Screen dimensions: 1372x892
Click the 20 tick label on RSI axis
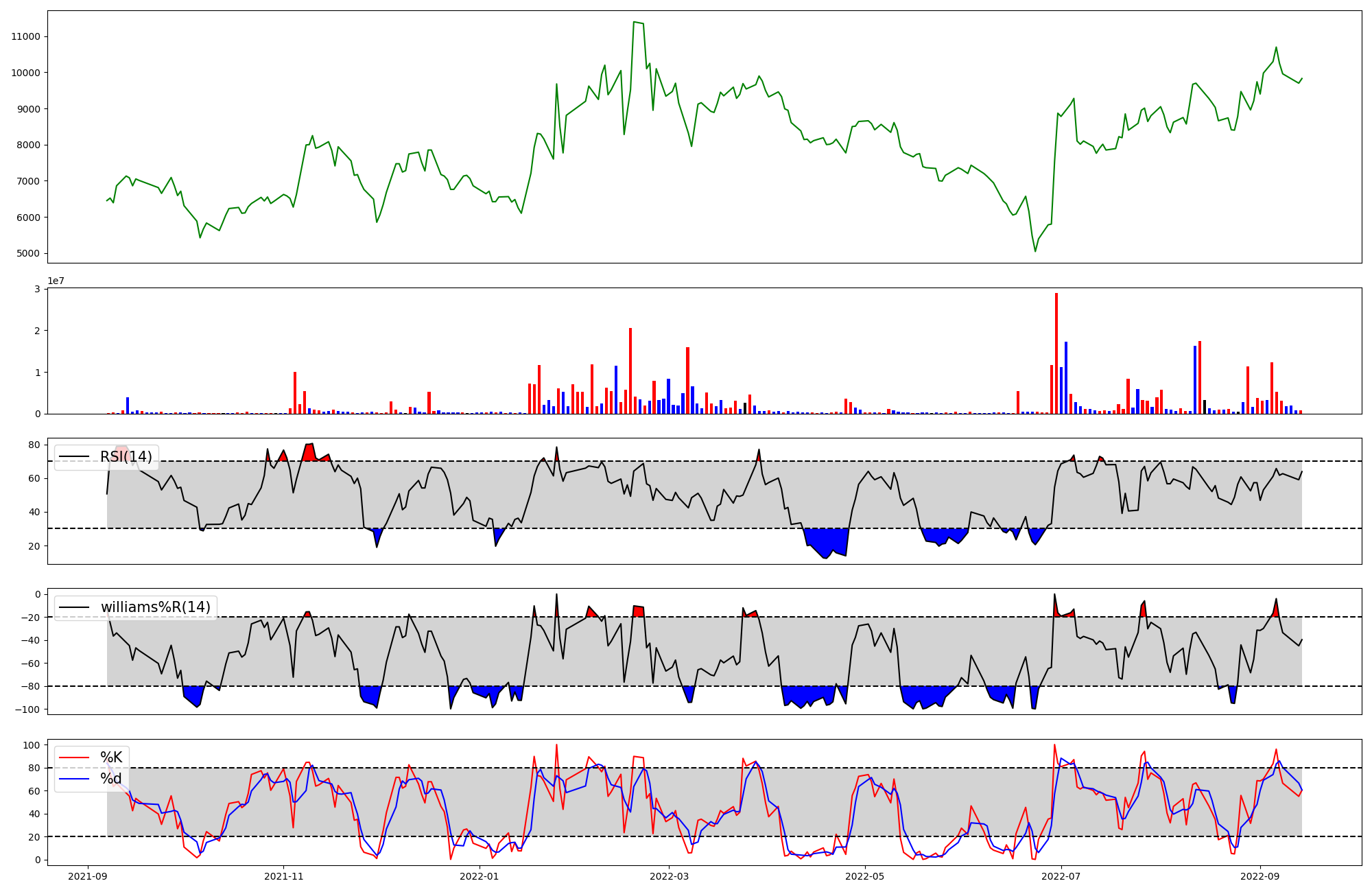pos(34,546)
